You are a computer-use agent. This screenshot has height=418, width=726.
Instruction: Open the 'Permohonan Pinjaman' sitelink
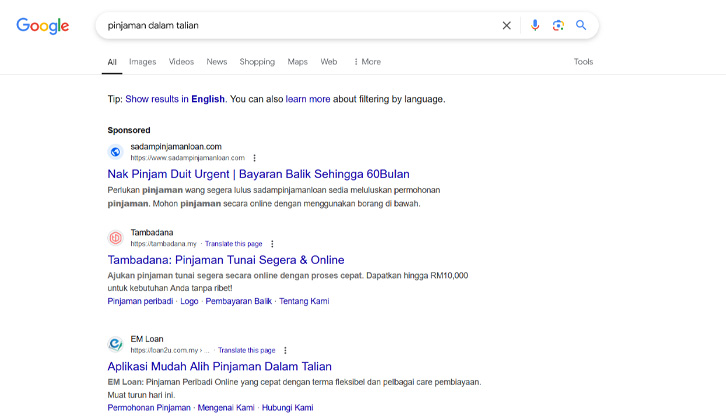[x=149, y=408]
